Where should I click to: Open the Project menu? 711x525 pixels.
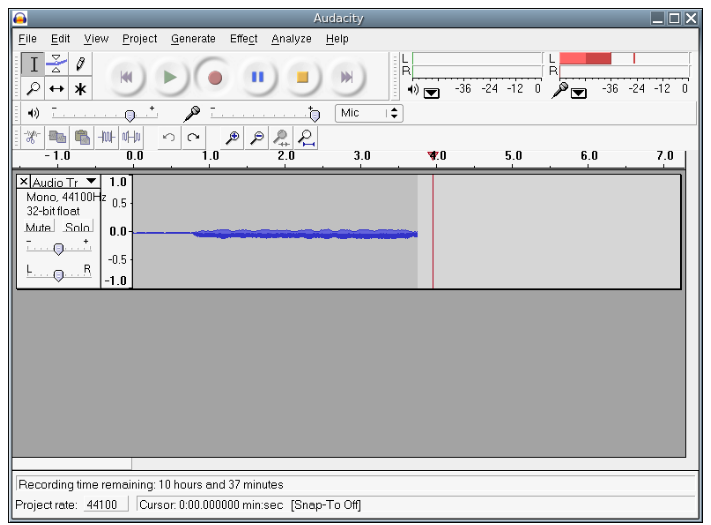pyautogui.click(x=140, y=39)
